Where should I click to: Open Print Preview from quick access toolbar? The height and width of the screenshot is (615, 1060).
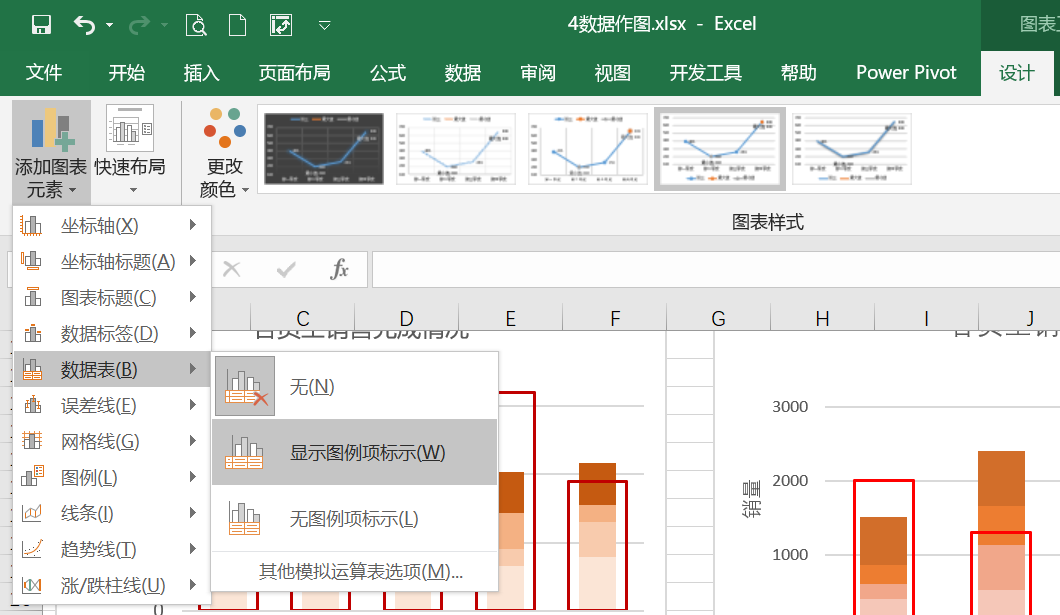tap(196, 25)
